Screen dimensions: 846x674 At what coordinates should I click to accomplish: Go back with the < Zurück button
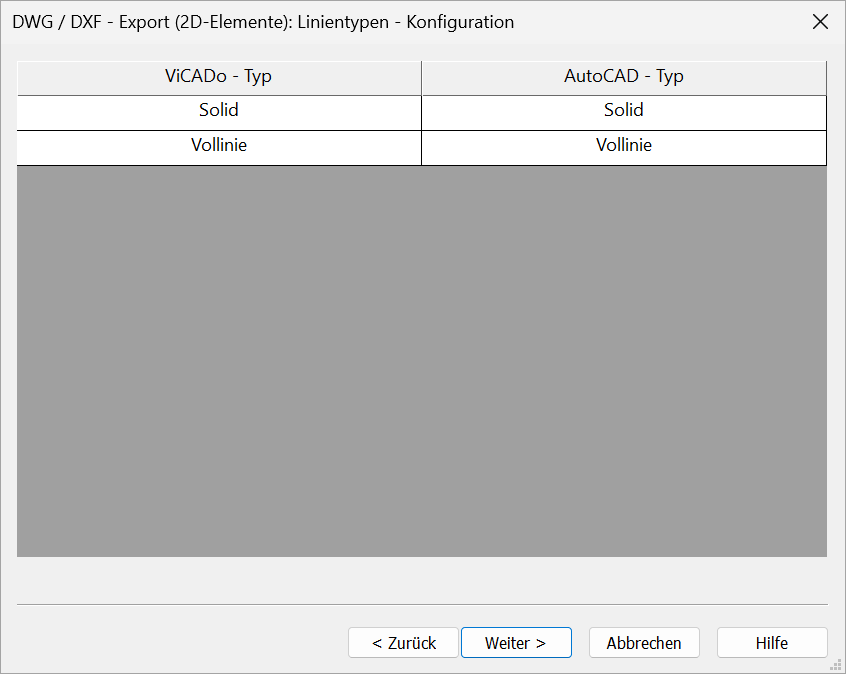[x=404, y=642]
